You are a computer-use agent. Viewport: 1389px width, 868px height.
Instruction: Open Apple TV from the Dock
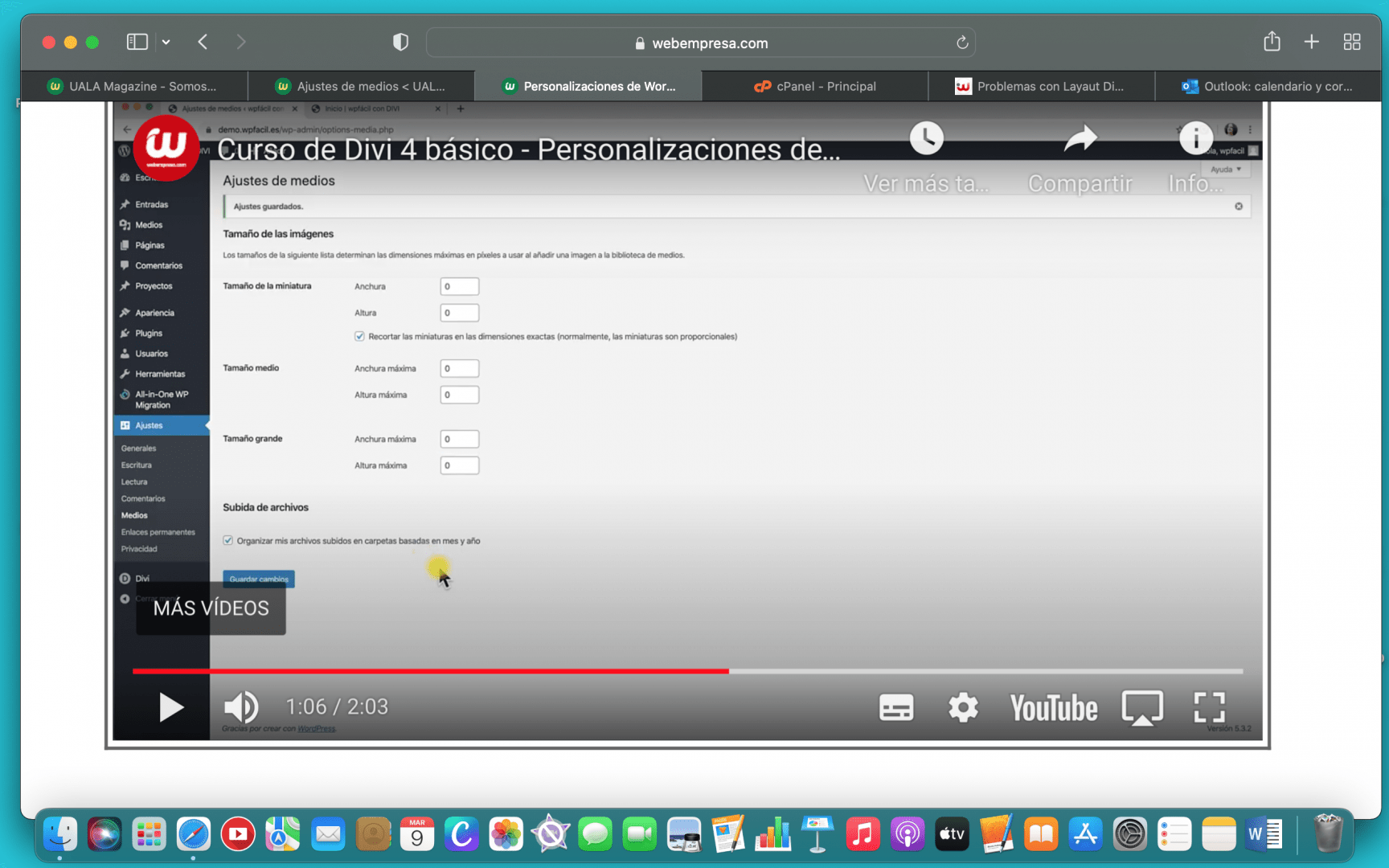[x=952, y=834]
